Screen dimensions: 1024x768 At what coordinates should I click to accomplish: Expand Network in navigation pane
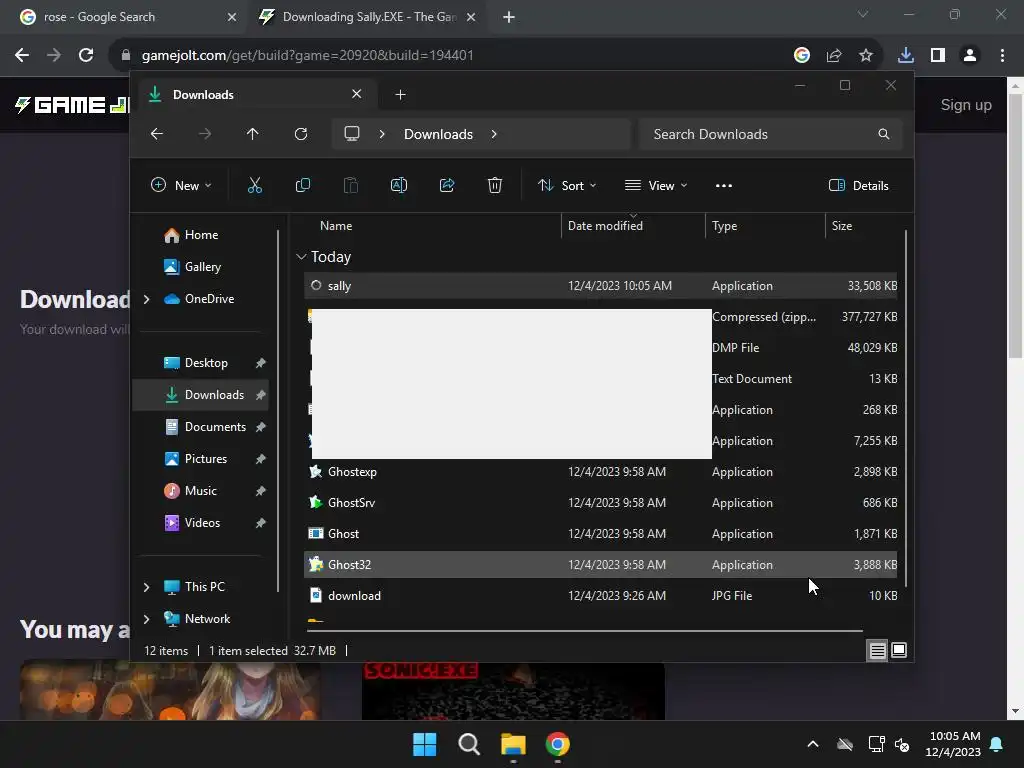(x=147, y=619)
